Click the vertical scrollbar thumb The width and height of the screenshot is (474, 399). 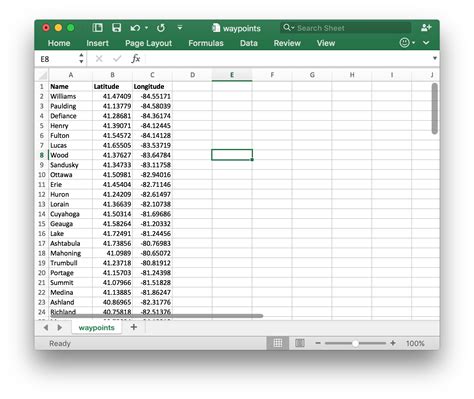tap(434, 108)
